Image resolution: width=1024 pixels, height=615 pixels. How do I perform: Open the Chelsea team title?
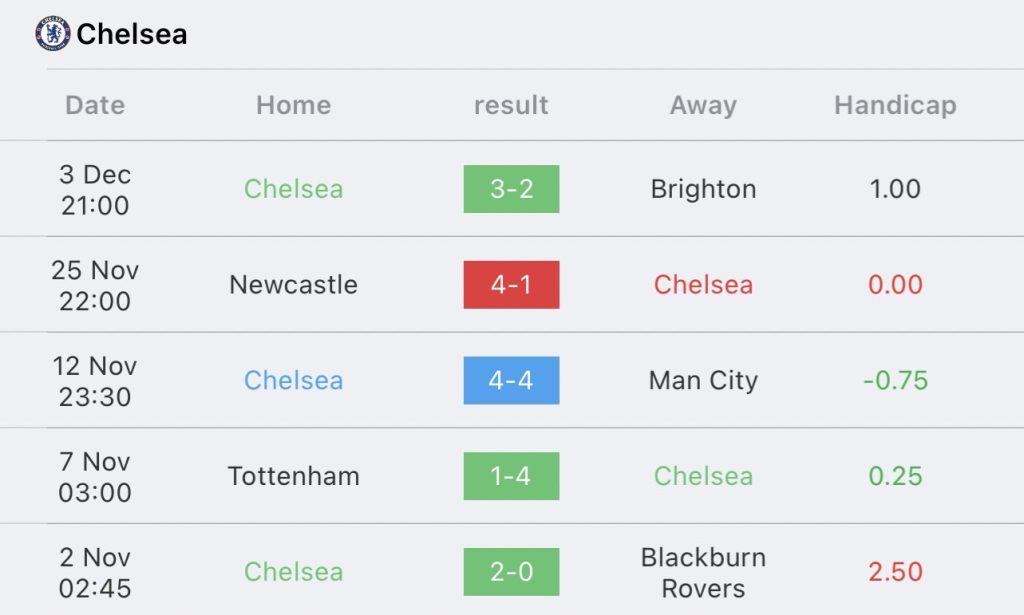coord(132,34)
